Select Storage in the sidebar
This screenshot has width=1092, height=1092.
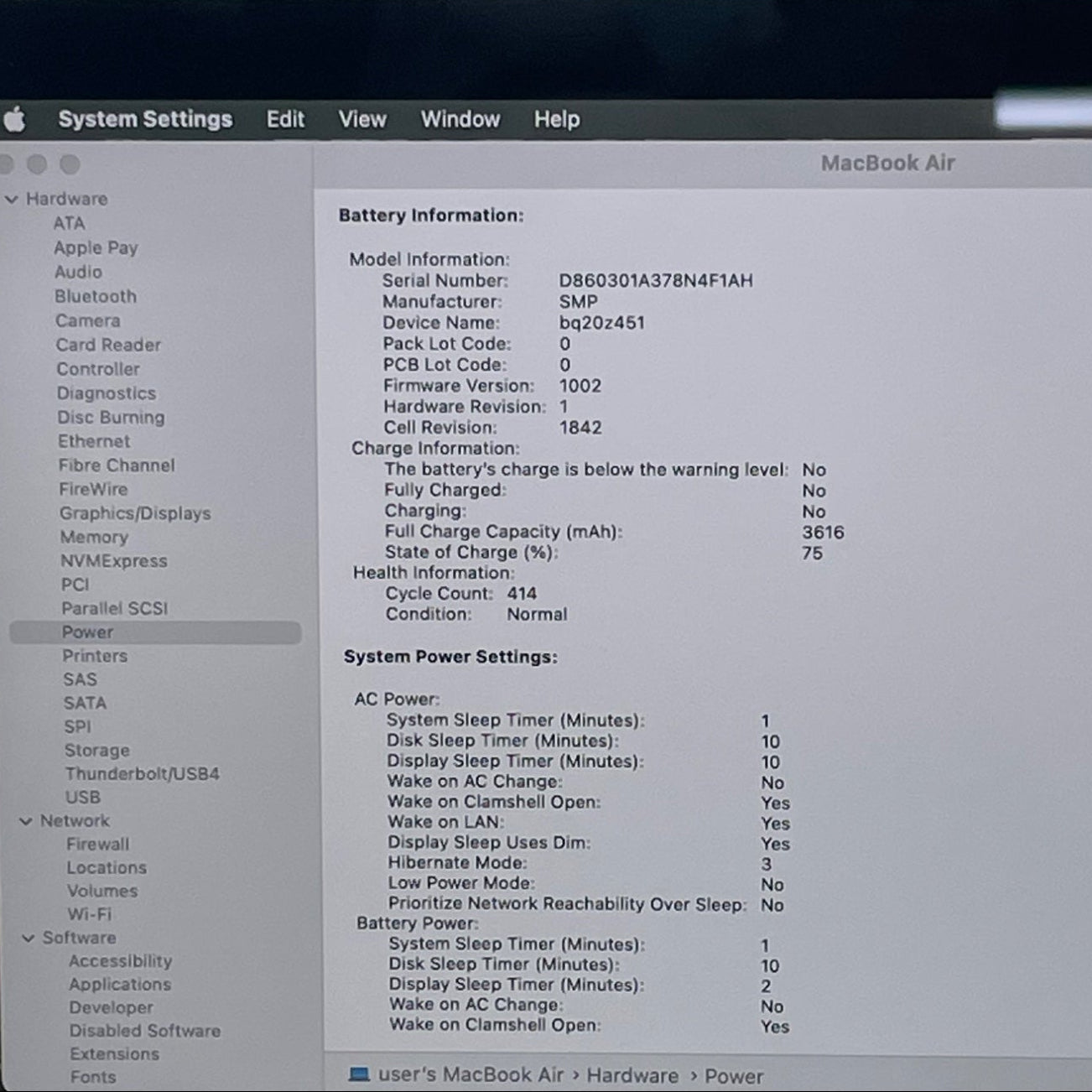[97, 751]
